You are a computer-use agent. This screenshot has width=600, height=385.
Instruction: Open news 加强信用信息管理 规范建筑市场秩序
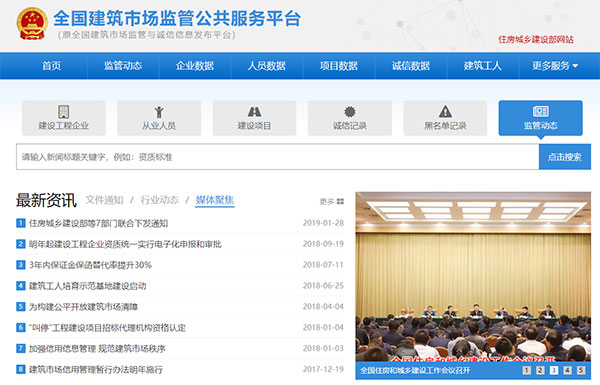(x=97, y=349)
